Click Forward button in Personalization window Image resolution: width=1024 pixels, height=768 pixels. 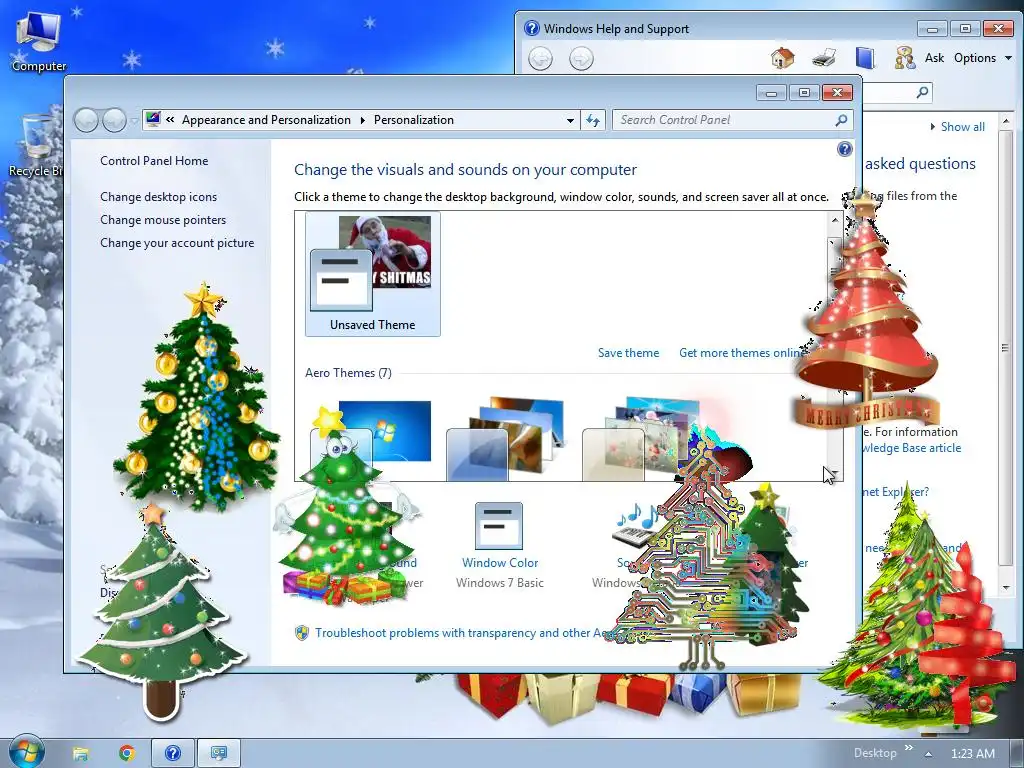point(114,120)
